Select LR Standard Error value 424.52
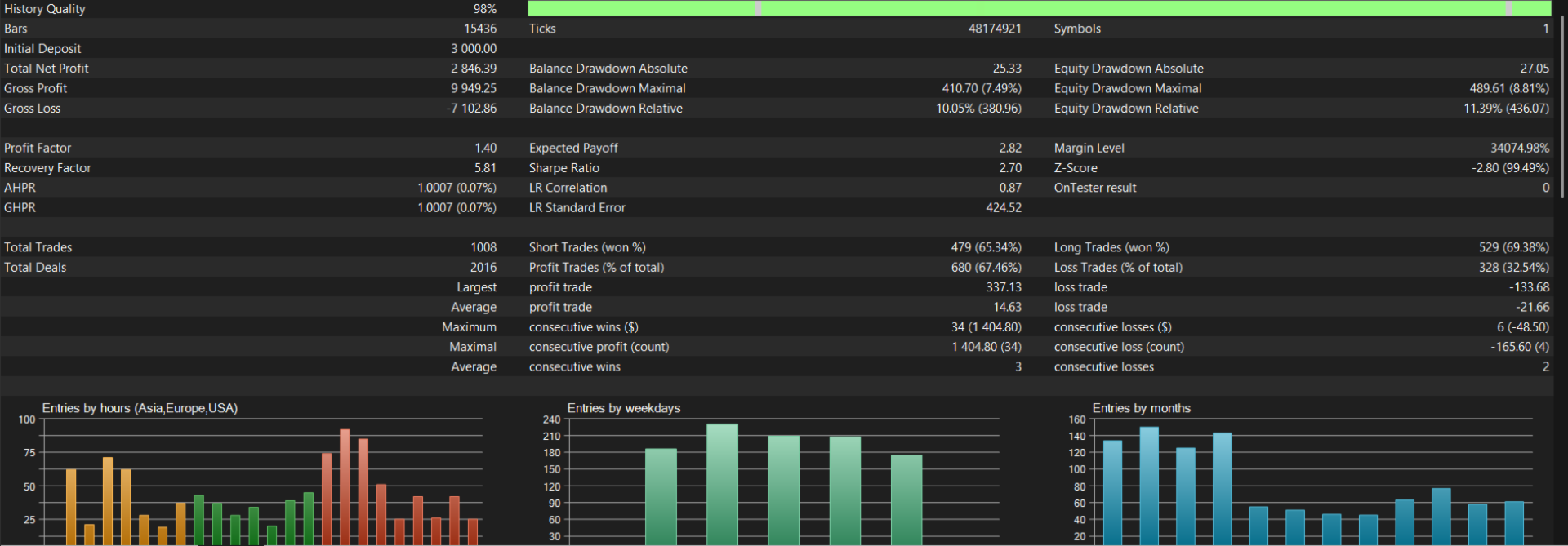This screenshot has height=546, width=1568. click(1004, 207)
